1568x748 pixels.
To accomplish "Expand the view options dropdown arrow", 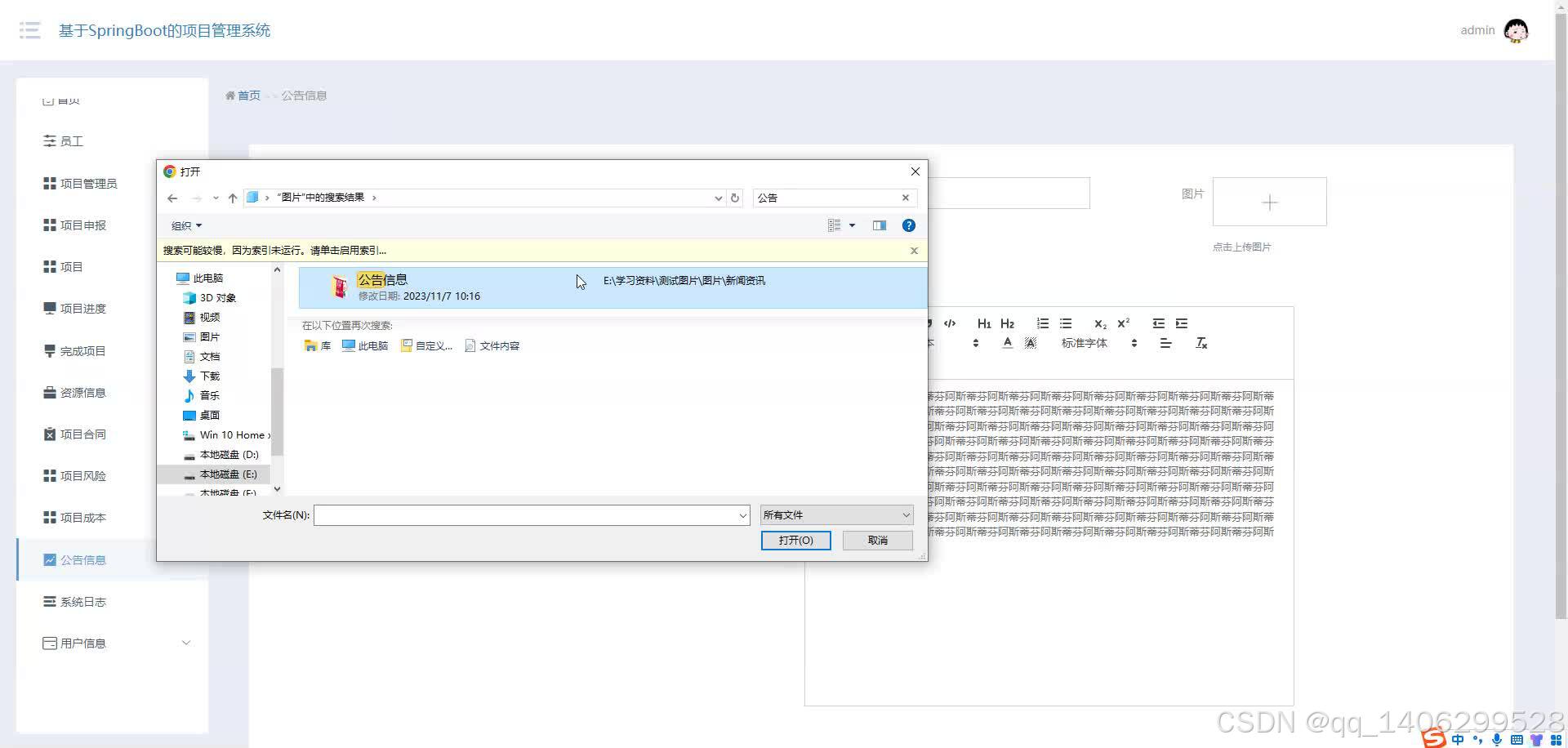I will pos(852,225).
